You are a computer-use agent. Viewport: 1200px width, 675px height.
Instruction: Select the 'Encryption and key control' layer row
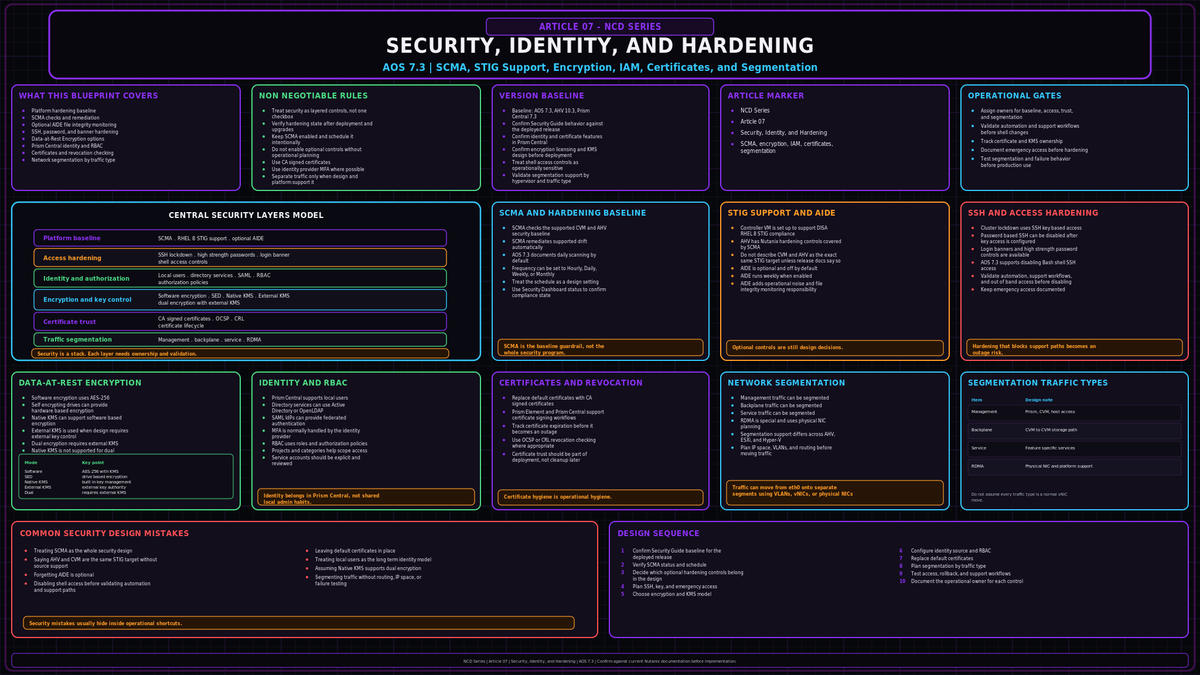coord(240,299)
